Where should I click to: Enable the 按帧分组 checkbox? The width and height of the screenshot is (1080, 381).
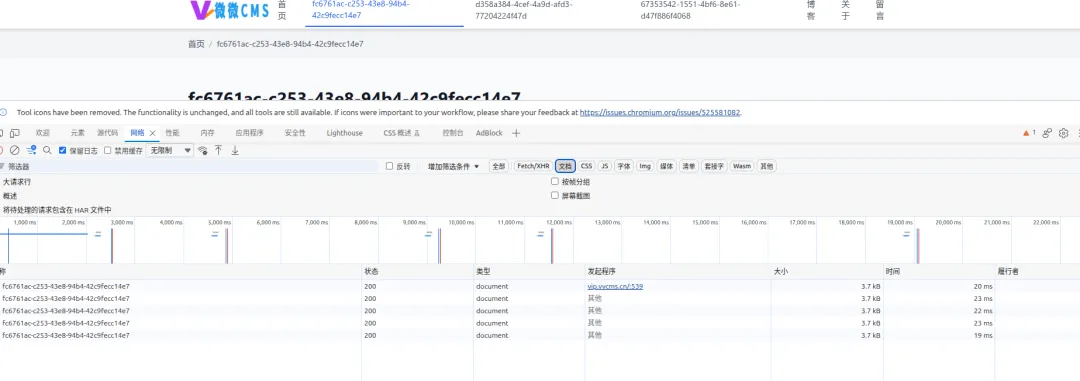click(x=555, y=182)
